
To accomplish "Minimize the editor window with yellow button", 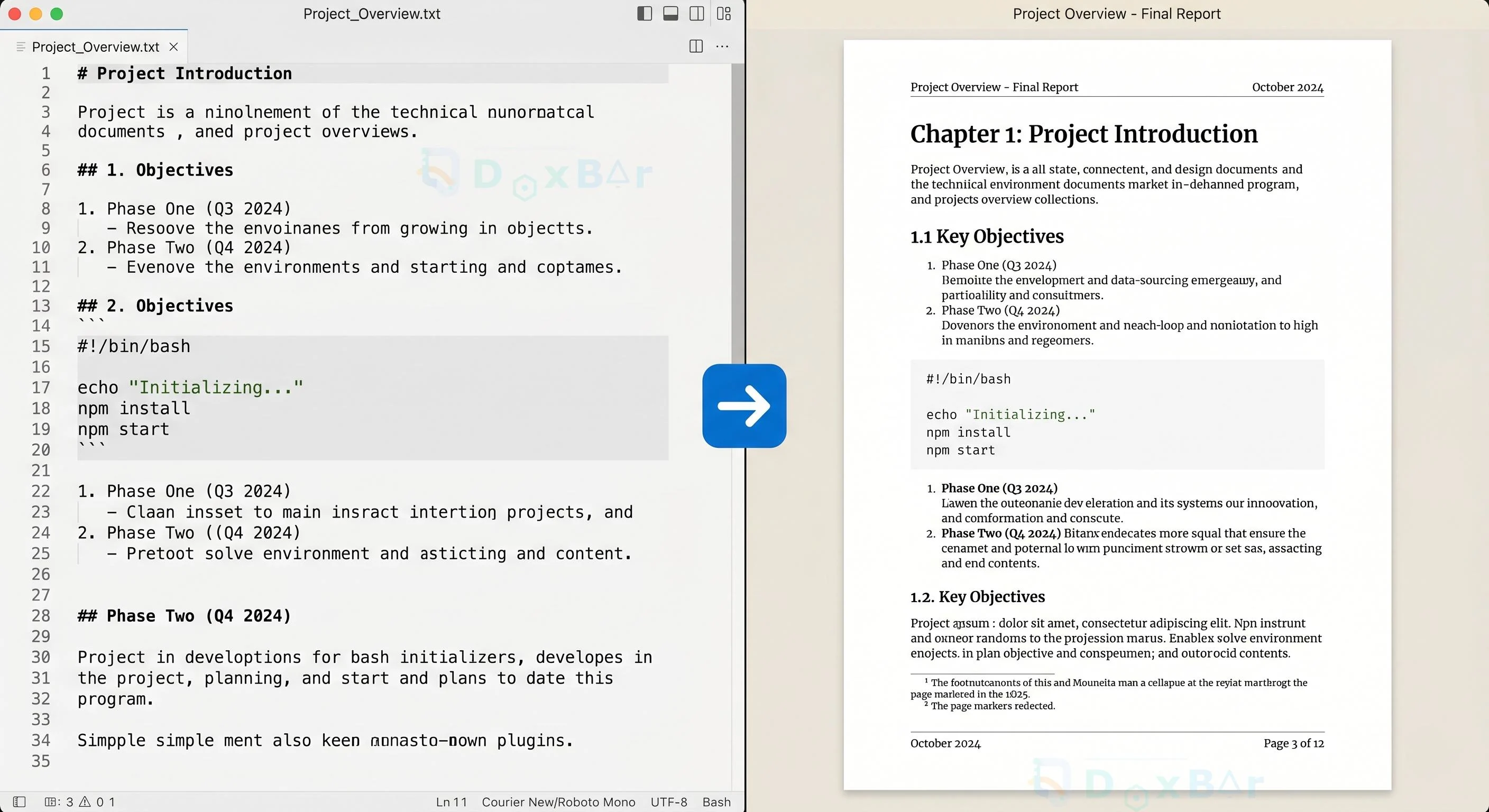I will click(x=36, y=14).
